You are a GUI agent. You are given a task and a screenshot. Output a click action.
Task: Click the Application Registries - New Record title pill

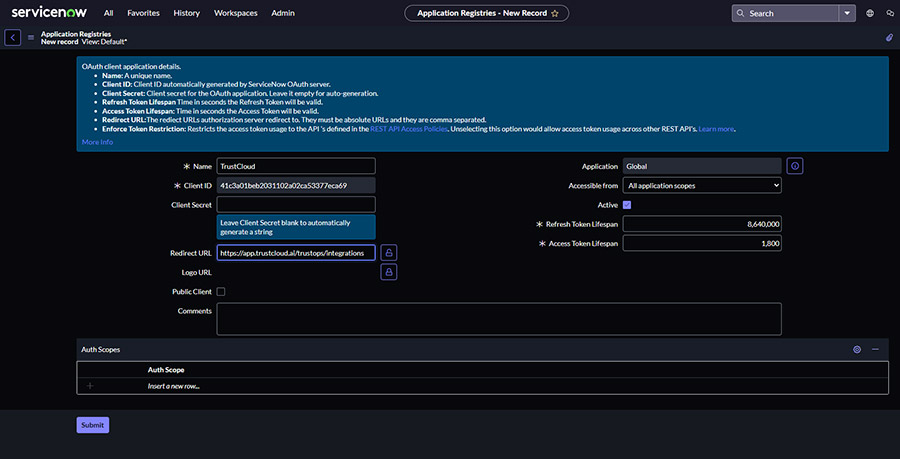tap(487, 13)
